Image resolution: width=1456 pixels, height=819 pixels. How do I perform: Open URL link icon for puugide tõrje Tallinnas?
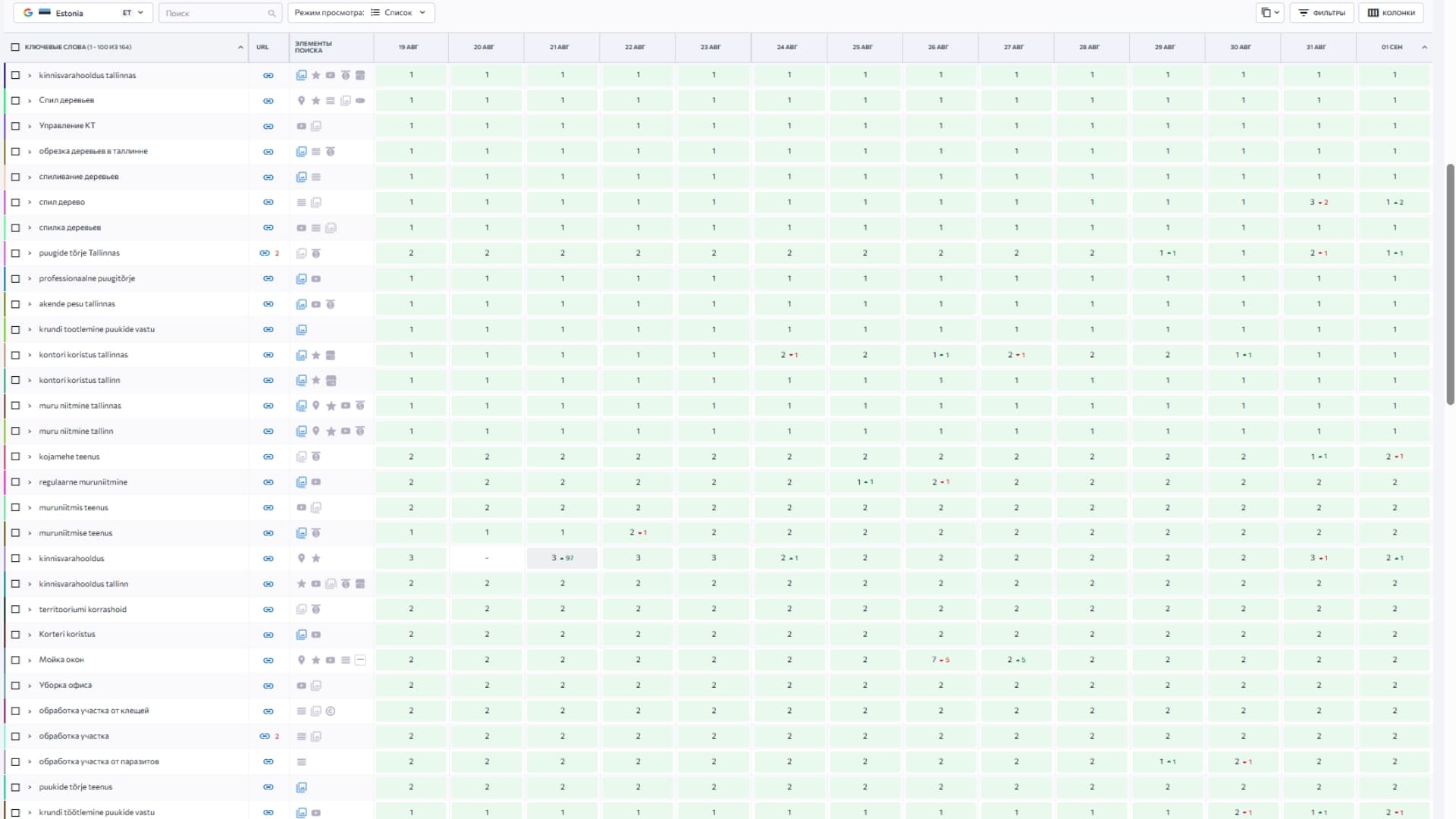[x=265, y=253]
